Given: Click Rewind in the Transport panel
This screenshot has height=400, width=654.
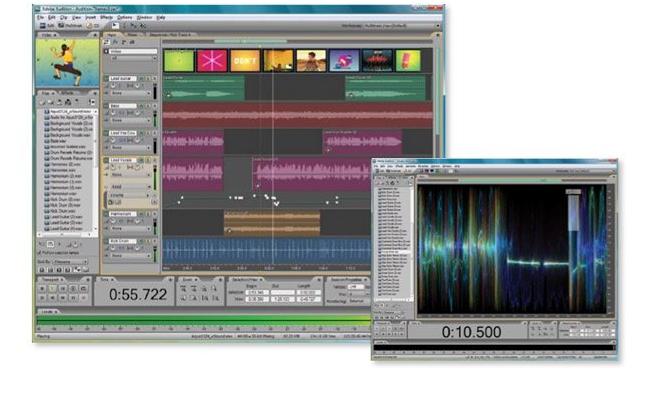Looking at the screenshot, I should [53, 298].
